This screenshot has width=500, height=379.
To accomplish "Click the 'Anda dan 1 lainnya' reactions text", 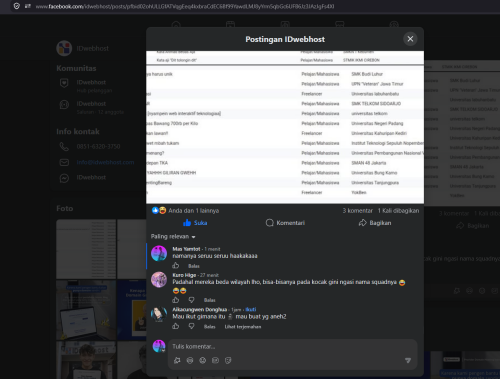I will pos(194,211).
